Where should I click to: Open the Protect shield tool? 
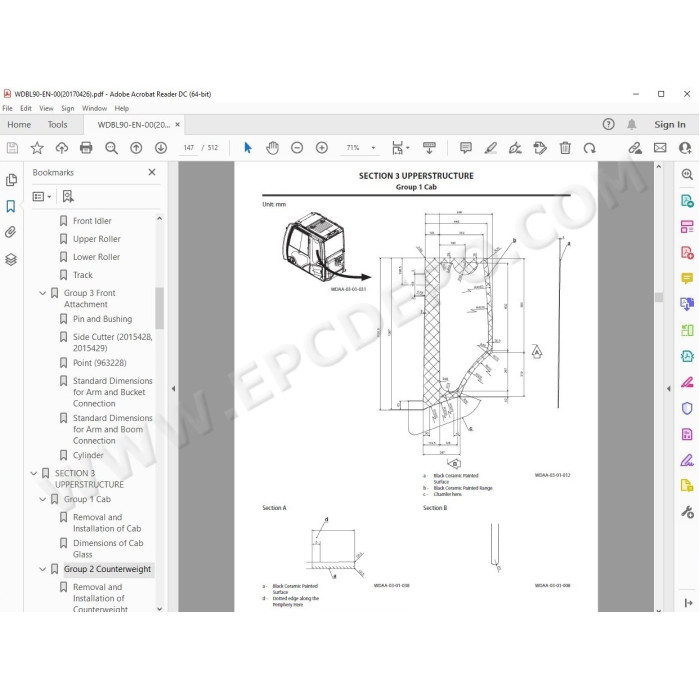click(x=687, y=408)
